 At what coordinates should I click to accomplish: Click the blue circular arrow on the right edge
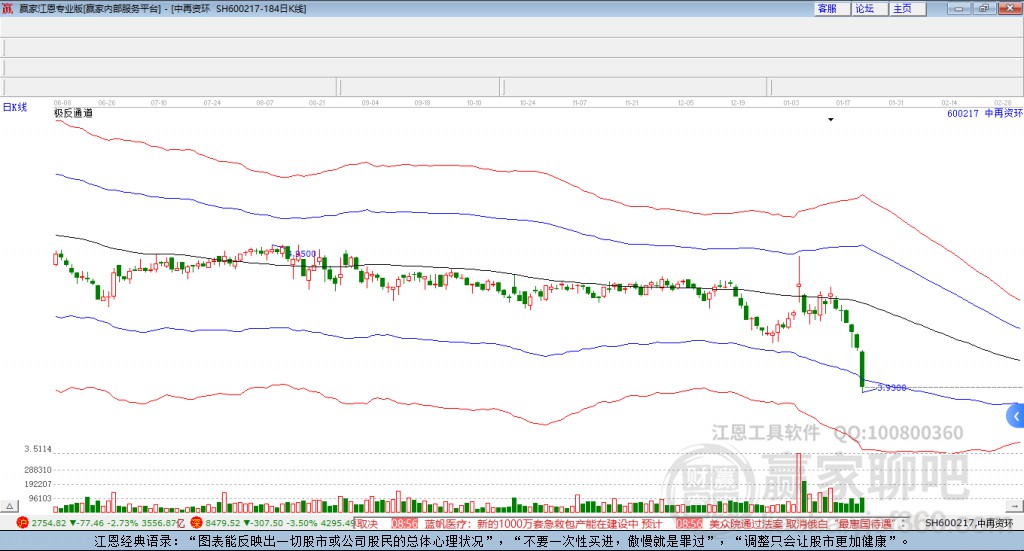tap(1017, 416)
